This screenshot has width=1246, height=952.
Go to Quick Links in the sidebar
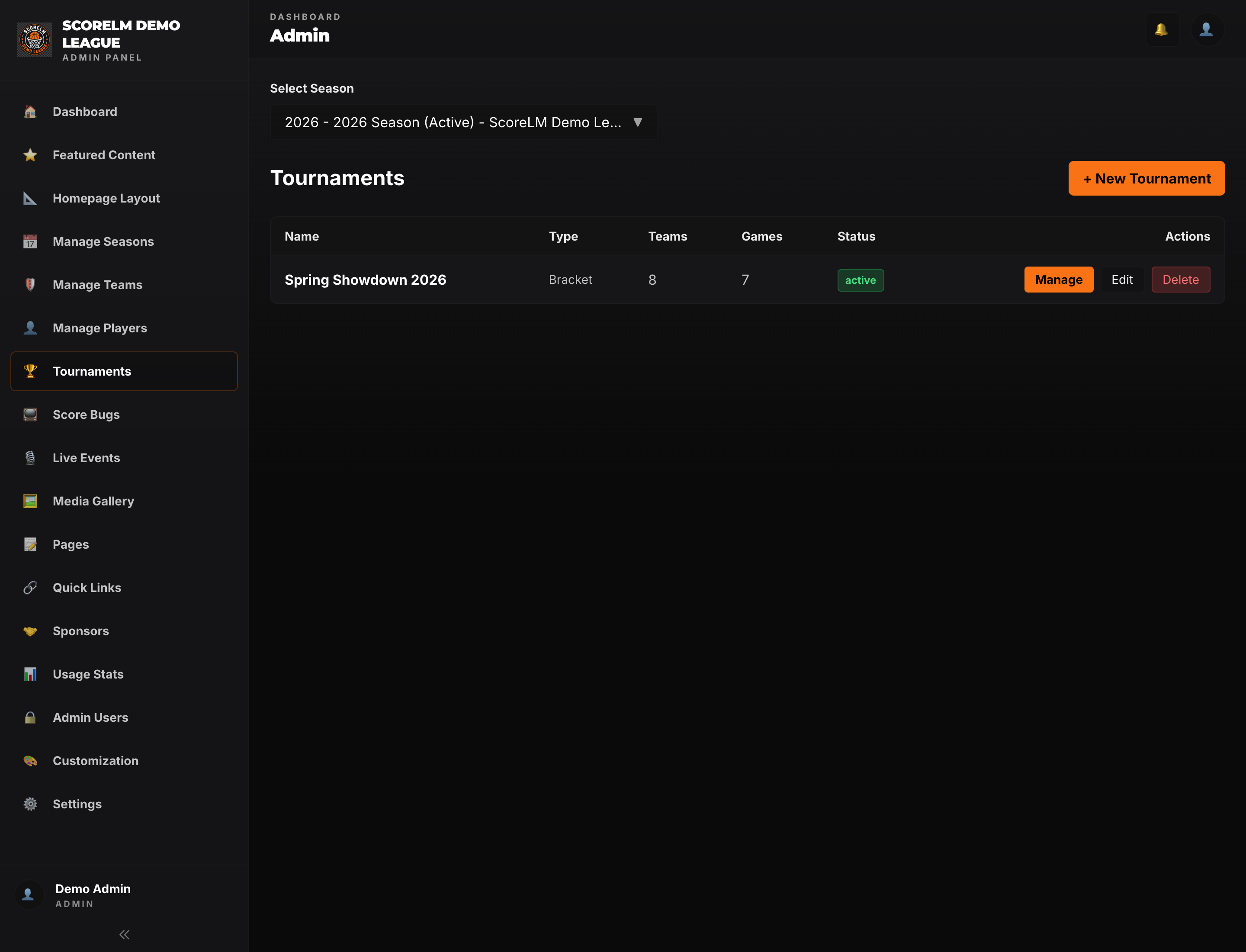124,588
